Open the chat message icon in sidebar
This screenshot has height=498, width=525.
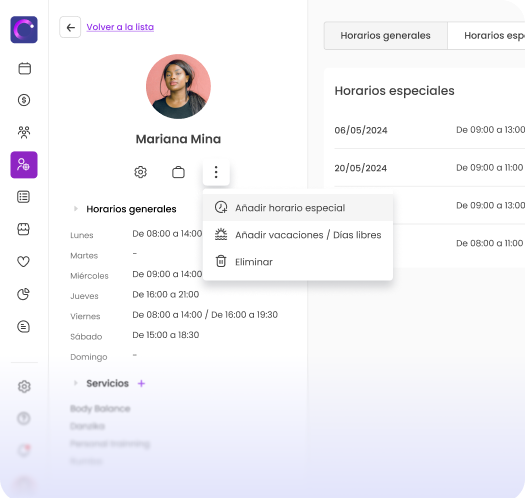click(23, 327)
